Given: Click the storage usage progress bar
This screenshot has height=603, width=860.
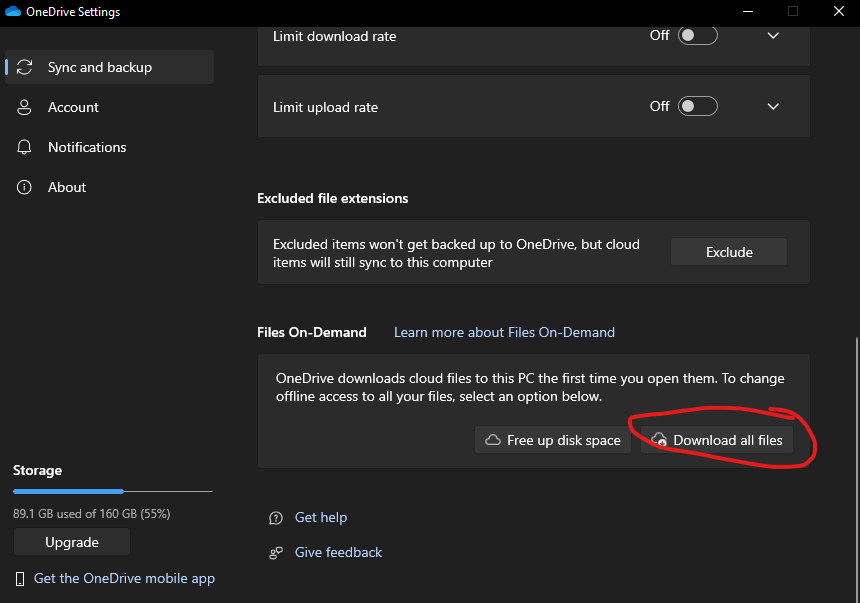Looking at the screenshot, I should tap(112, 491).
